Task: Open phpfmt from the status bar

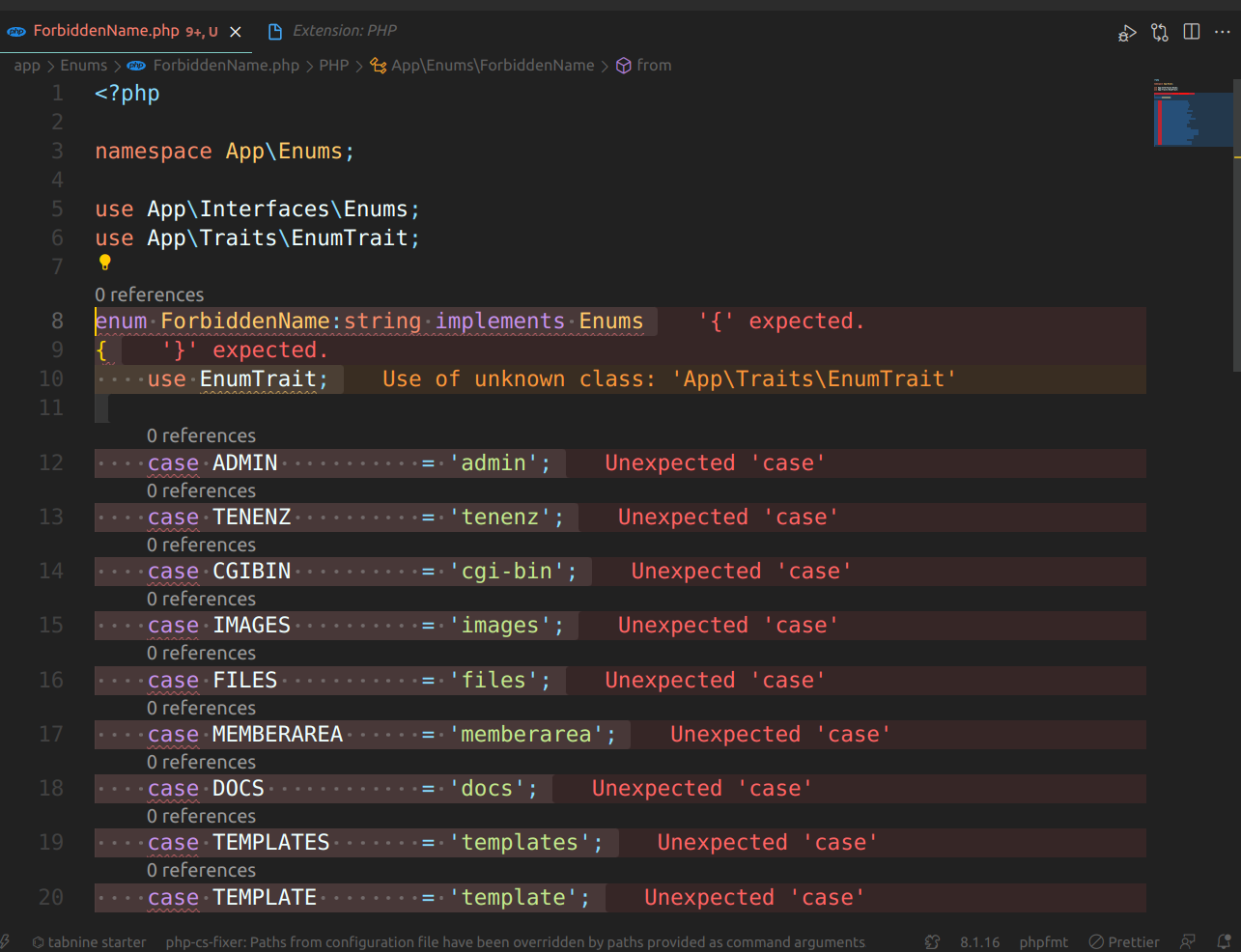Action: click(1044, 941)
